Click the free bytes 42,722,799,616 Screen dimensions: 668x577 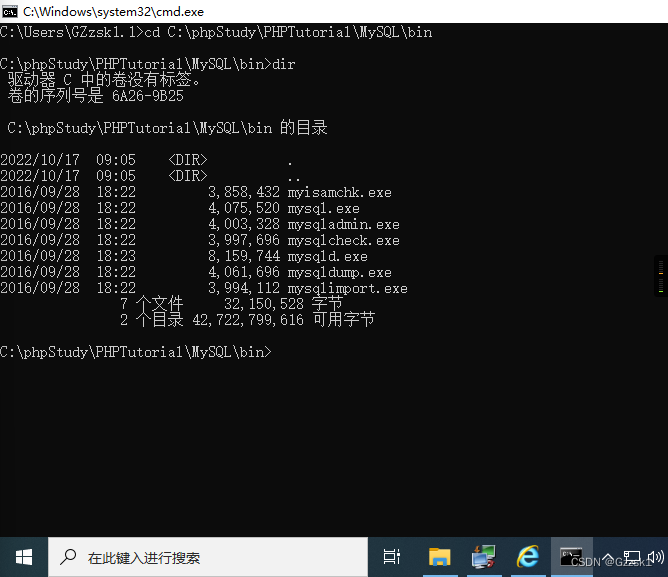248,320
